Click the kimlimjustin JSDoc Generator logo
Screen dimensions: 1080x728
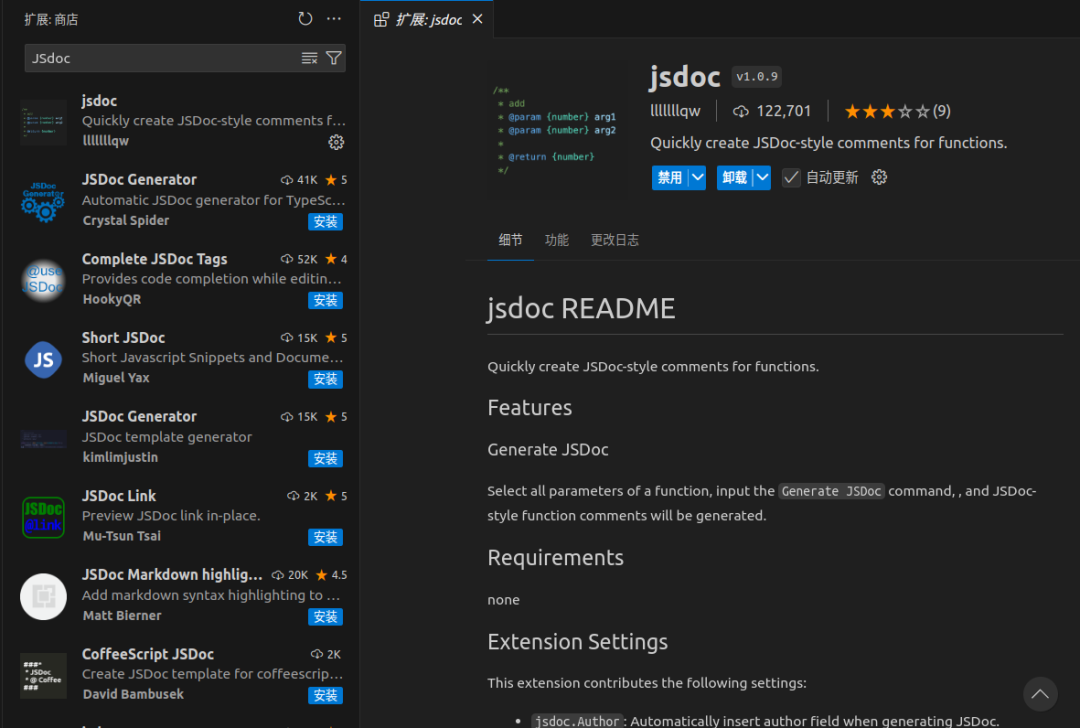[x=43, y=439]
